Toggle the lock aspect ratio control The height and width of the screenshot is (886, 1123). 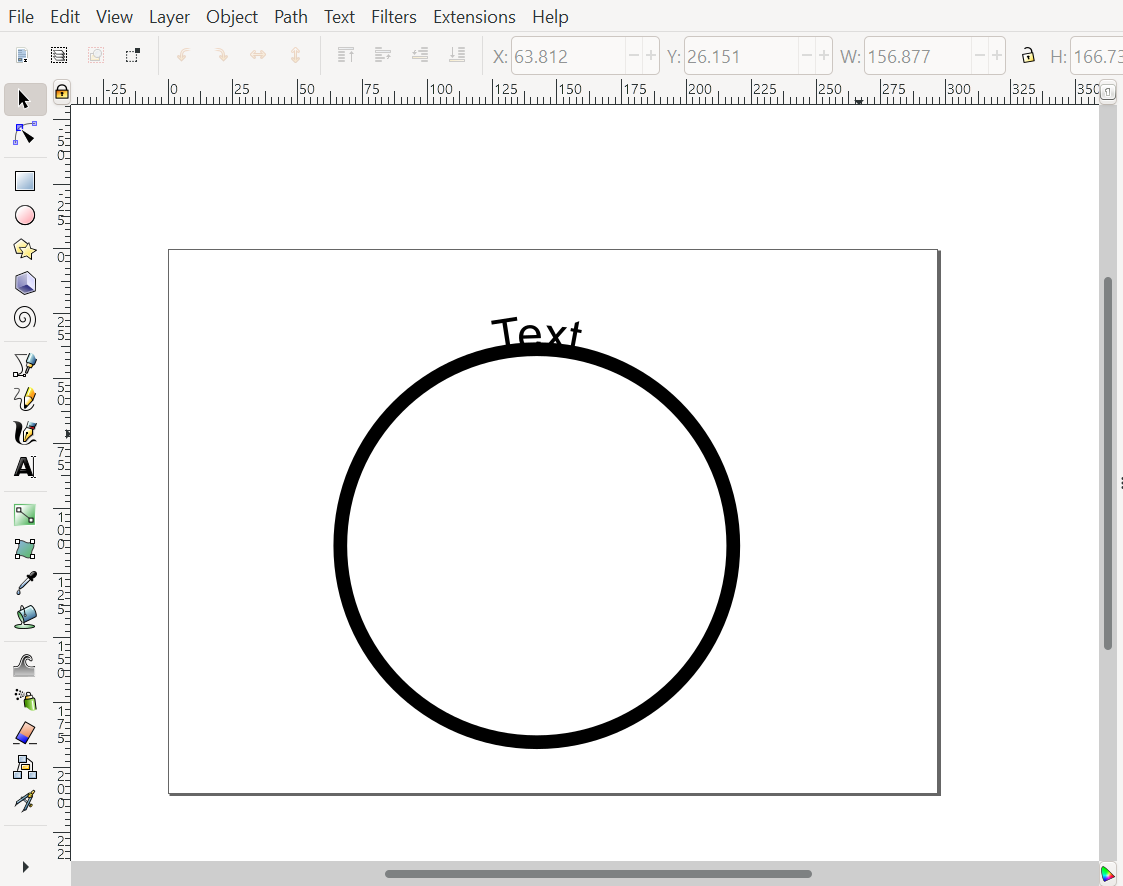[1029, 56]
